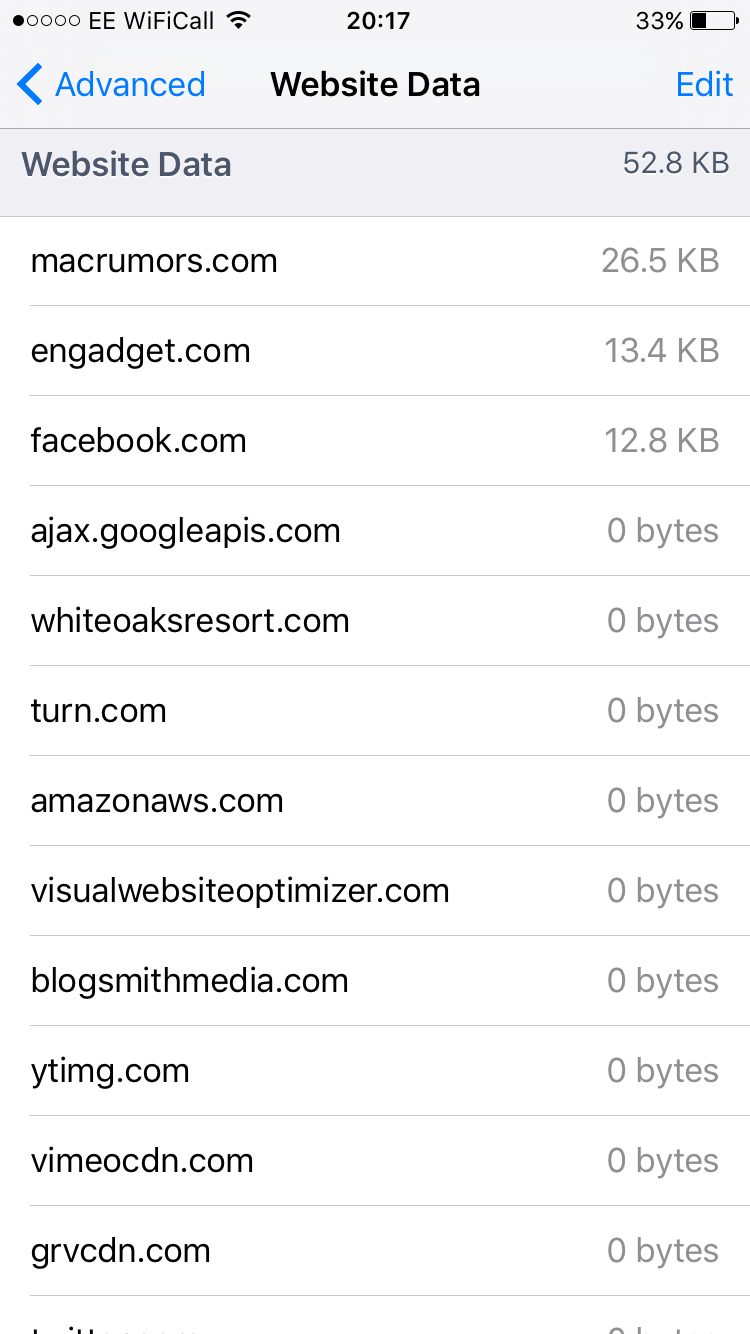The width and height of the screenshot is (750, 1334).
Task: Select the blogsmithmedia.com entry
Action: click(x=375, y=981)
